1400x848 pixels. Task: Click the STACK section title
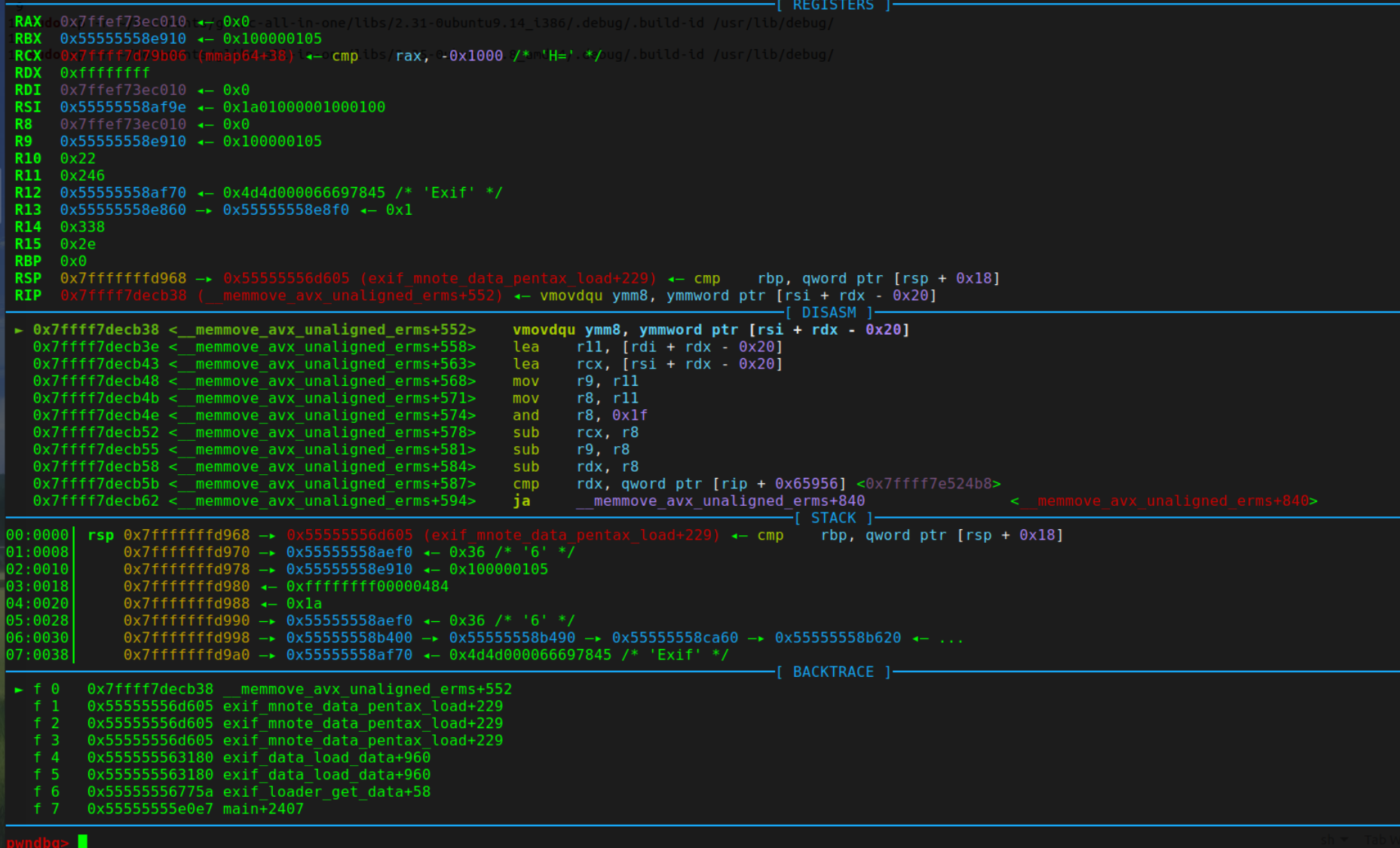pos(832,518)
